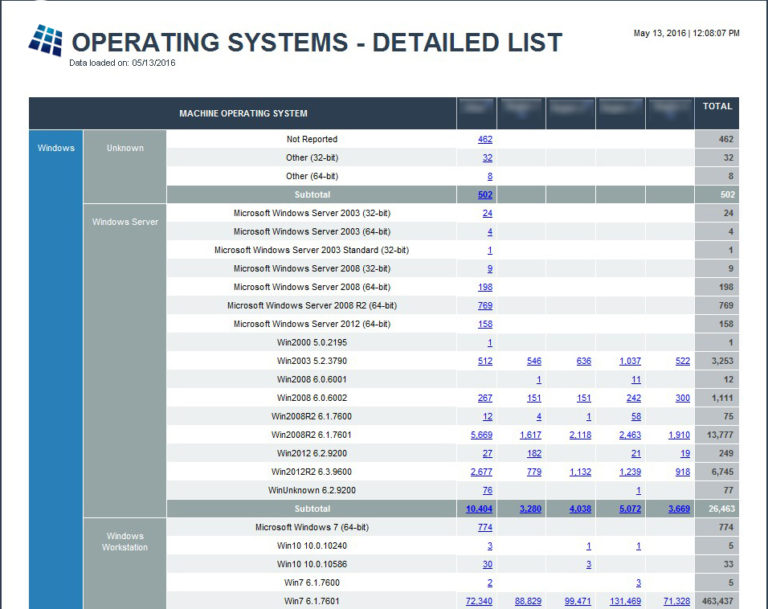Open the 72,340 link in Win7 6.1.7601 row
The height and width of the screenshot is (609, 768).
(479, 601)
